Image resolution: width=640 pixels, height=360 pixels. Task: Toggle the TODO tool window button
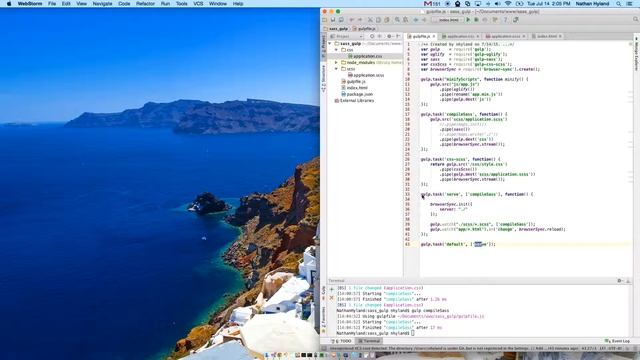[x=342, y=341]
